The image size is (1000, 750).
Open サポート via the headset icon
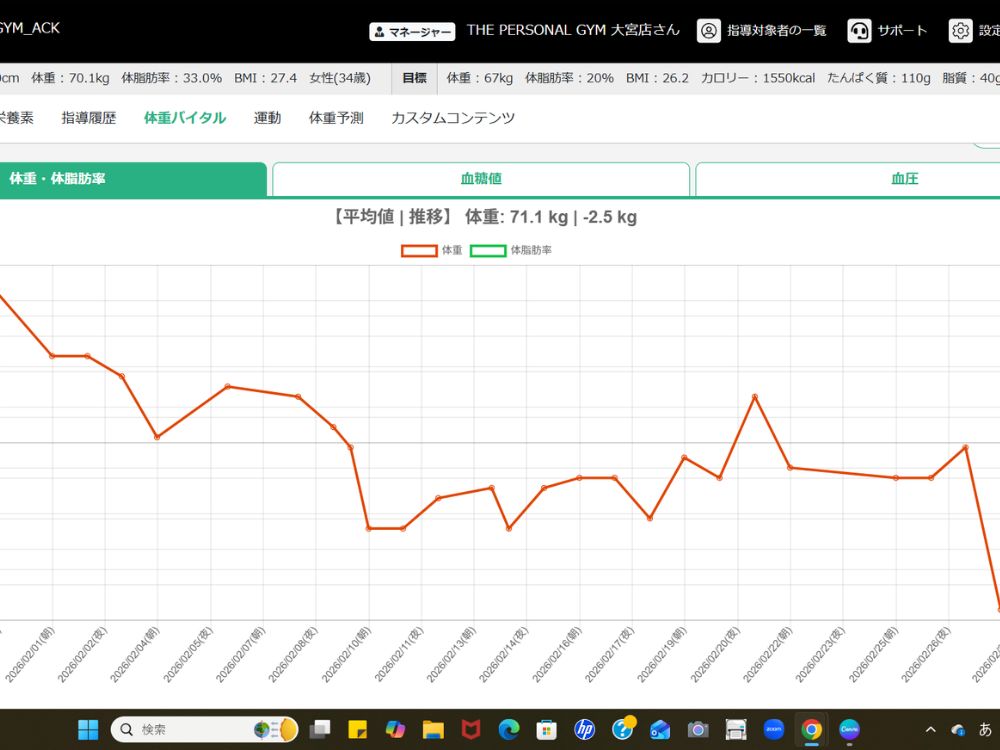point(859,31)
